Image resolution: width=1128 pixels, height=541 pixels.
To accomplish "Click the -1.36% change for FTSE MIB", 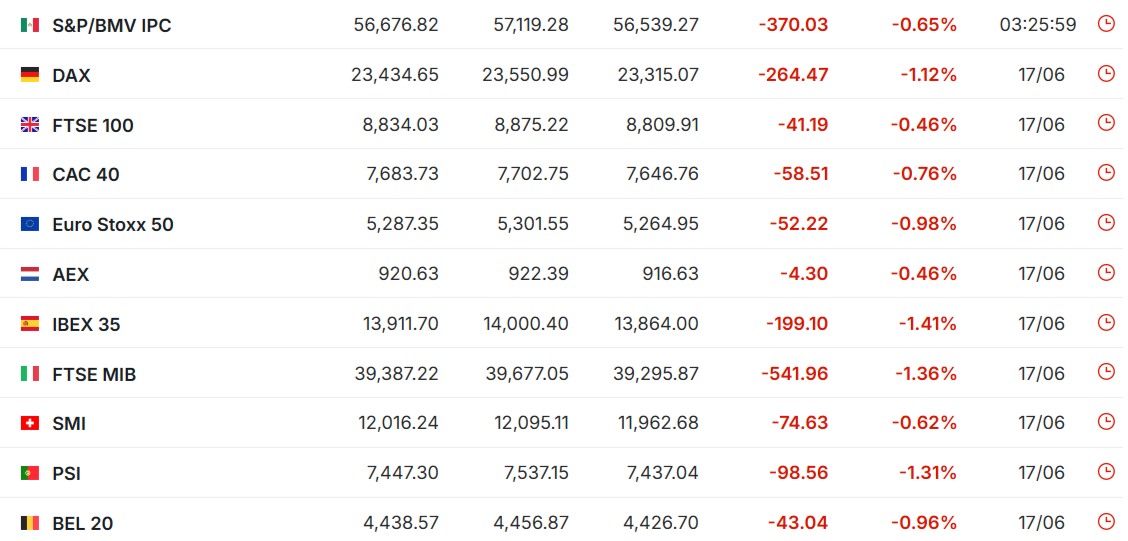I will [x=926, y=374].
